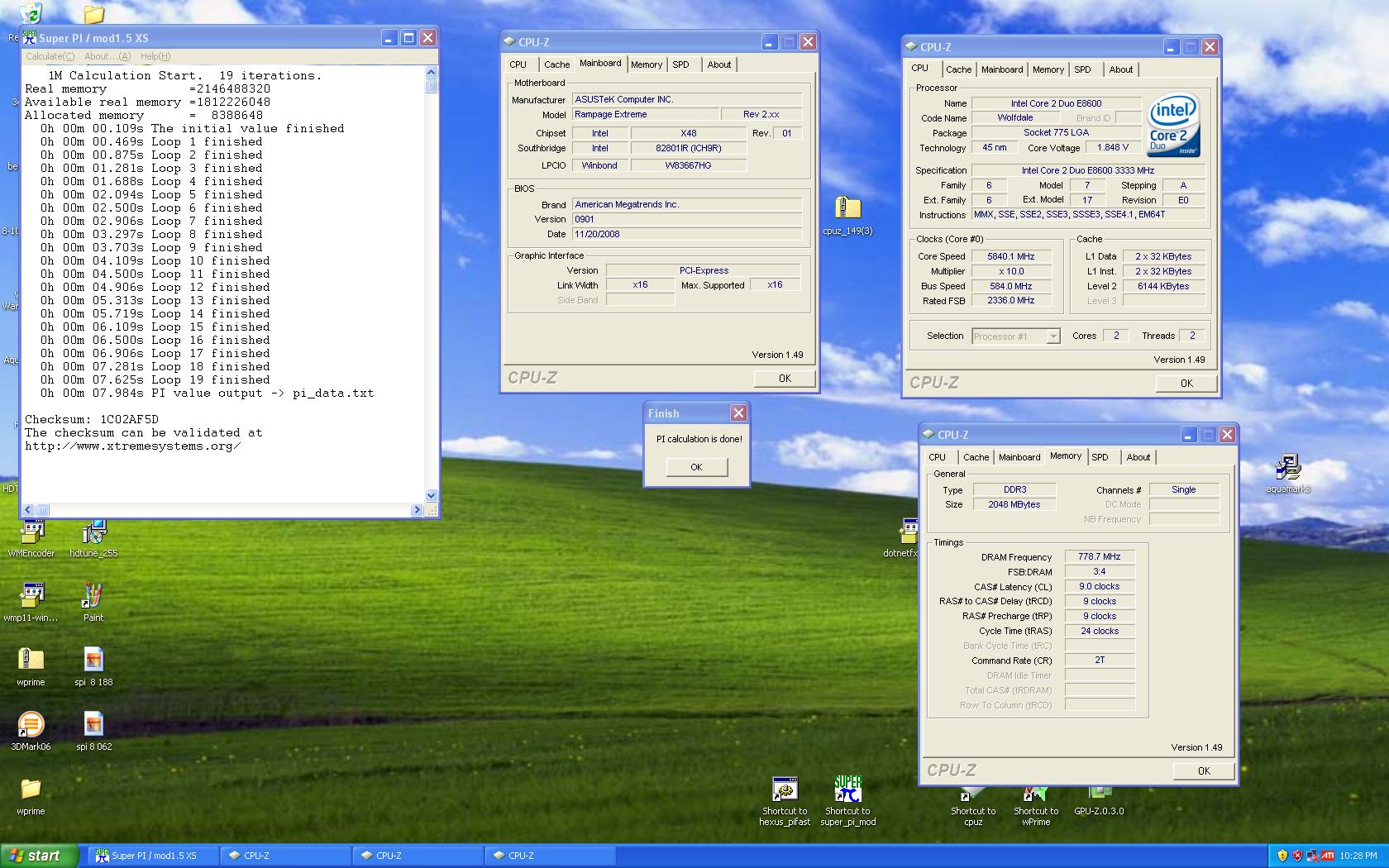Click the Super PI scrollbar up arrow
This screenshot has height=868, width=1389.
pyautogui.click(x=431, y=73)
